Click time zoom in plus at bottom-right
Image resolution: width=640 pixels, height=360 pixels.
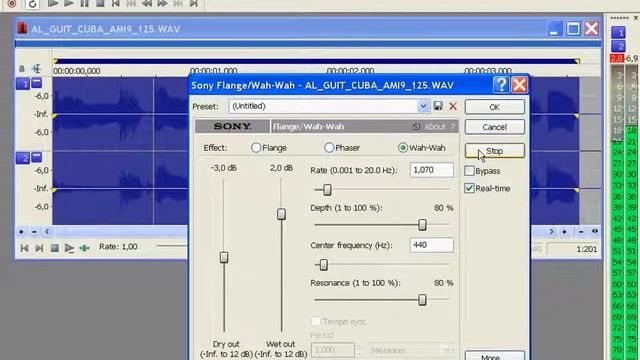pos(564,232)
